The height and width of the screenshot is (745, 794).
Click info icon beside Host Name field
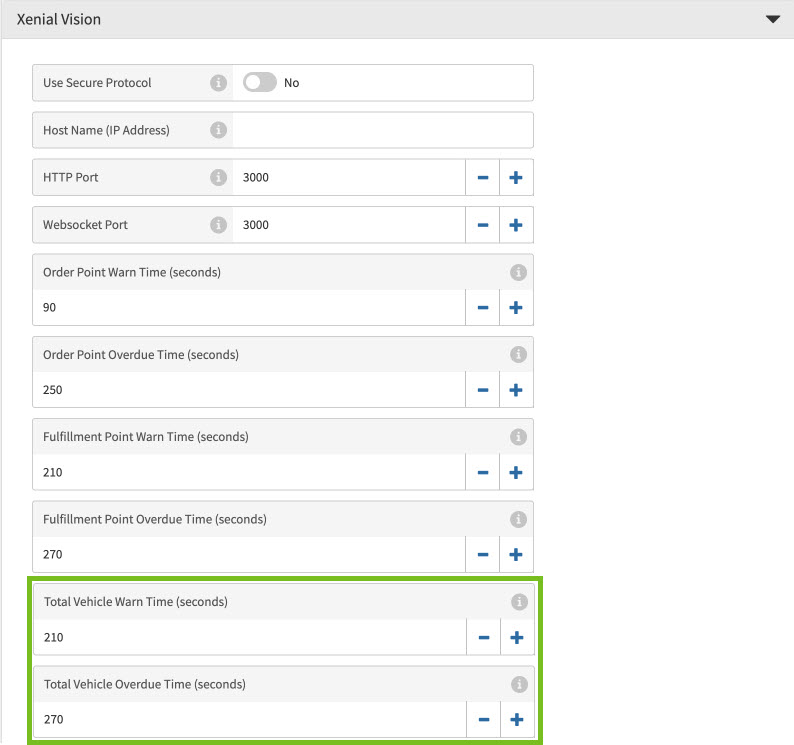pyautogui.click(x=218, y=130)
